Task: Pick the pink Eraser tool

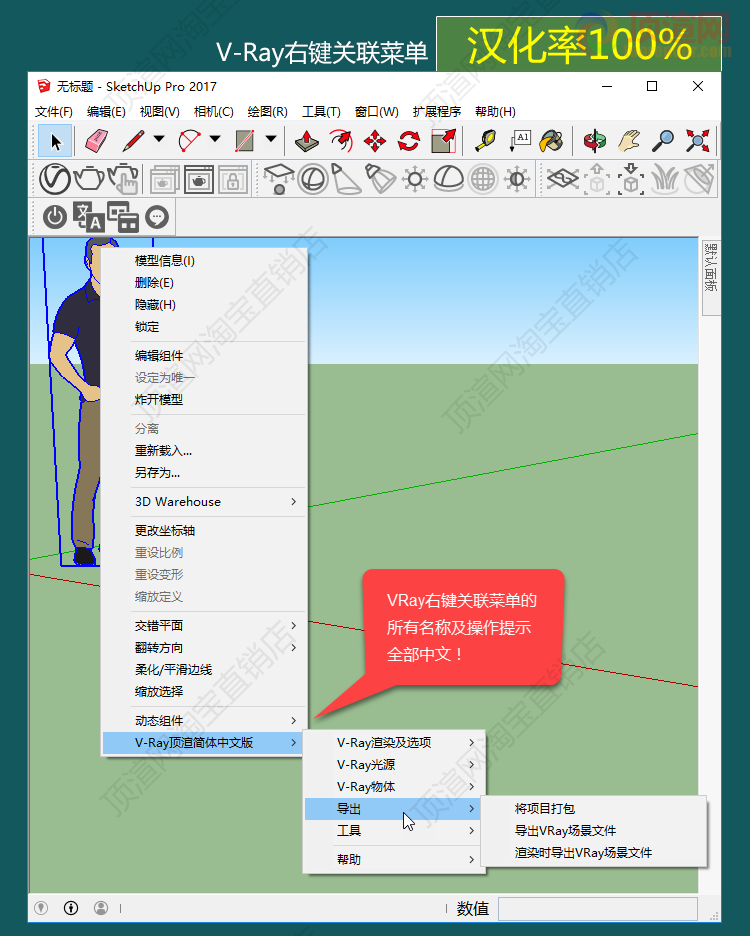Action: [96, 141]
